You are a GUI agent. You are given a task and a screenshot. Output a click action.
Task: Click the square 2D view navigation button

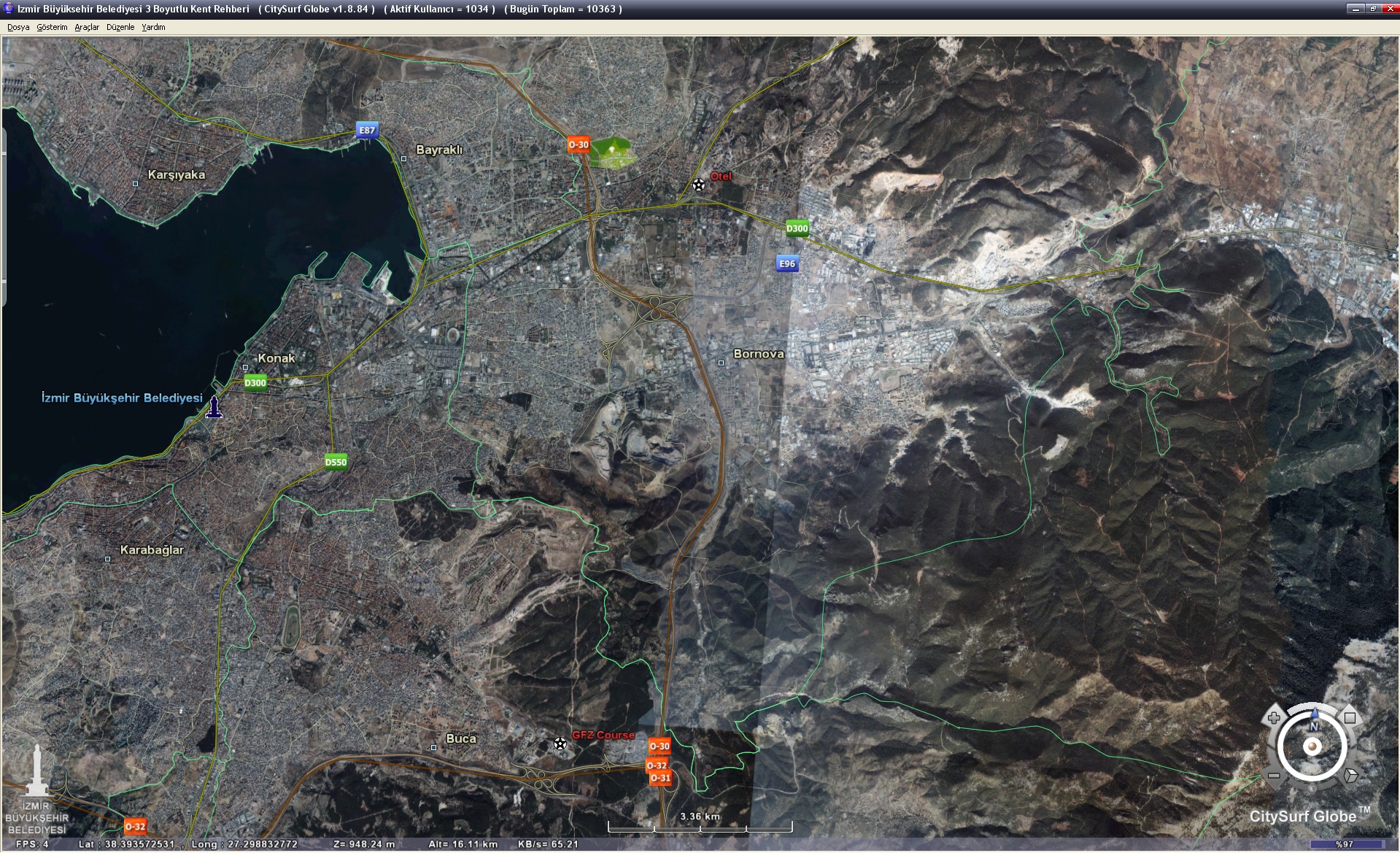[1350, 718]
